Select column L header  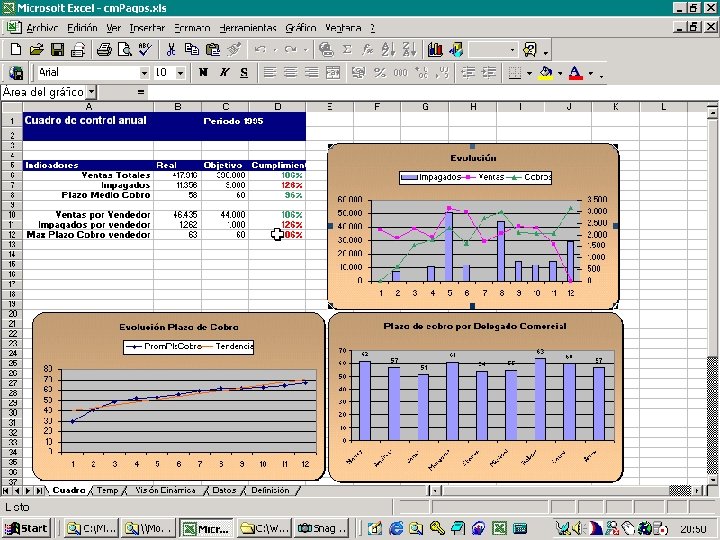(663, 107)
